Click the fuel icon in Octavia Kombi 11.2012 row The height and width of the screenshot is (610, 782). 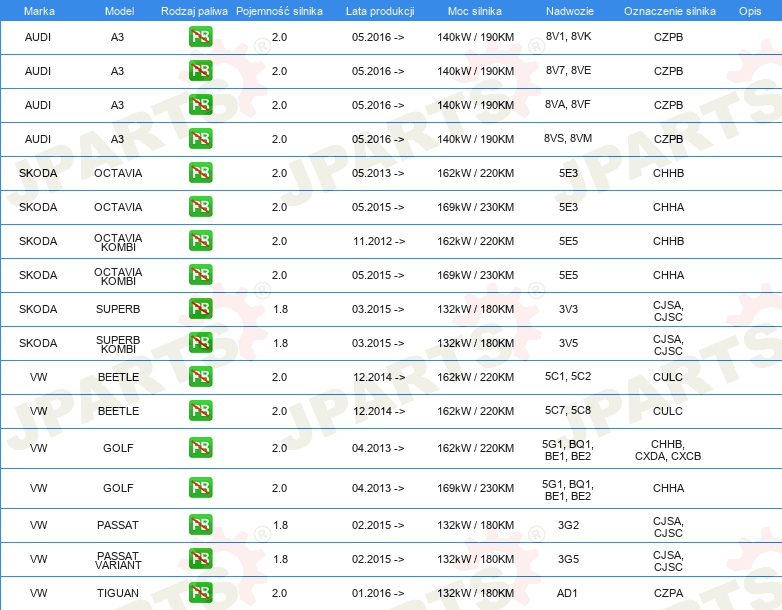200,240
